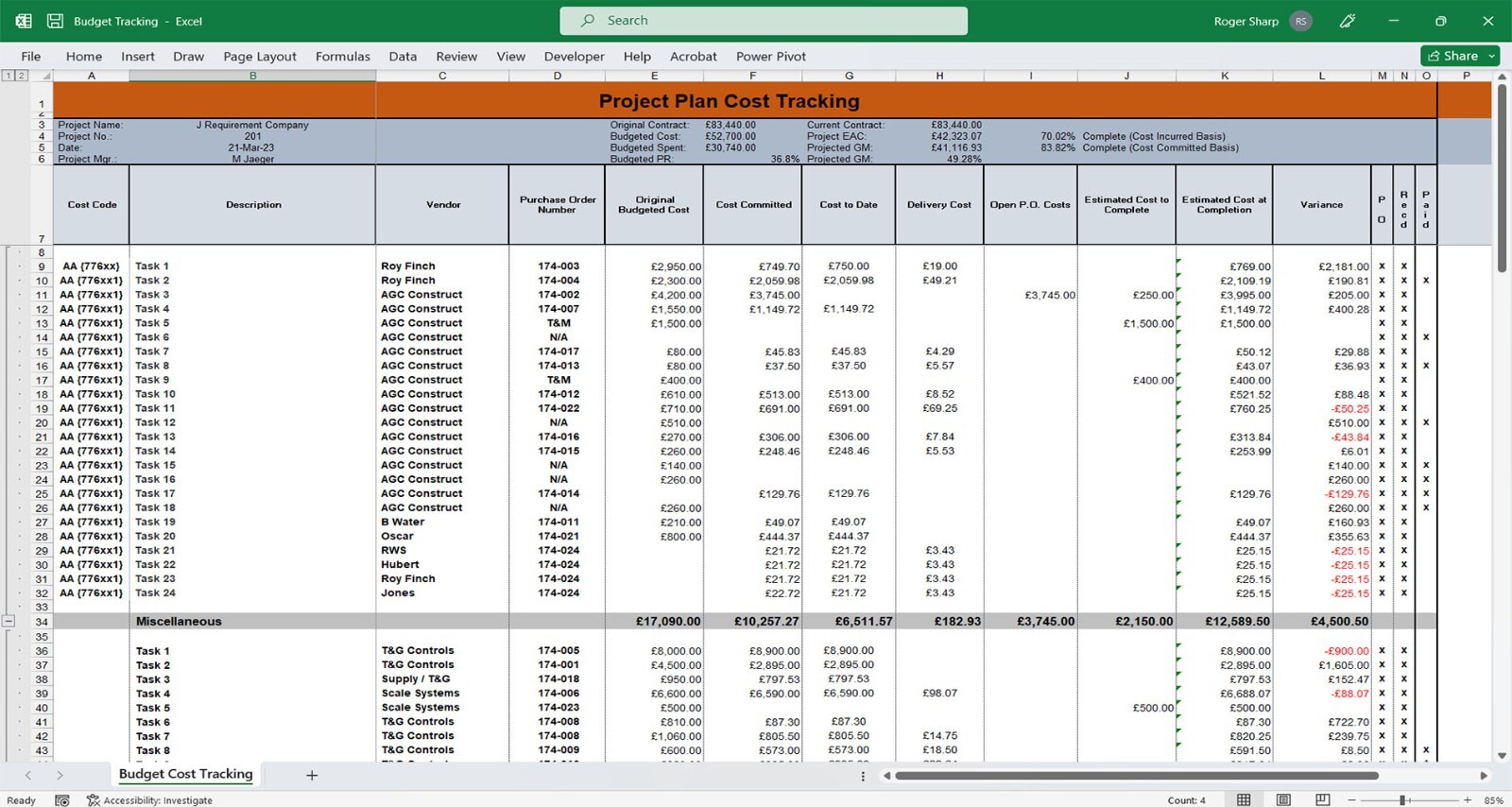Click the zoom slider handle
Viewport: 1512px width, 807px height.
point(1402,799)
